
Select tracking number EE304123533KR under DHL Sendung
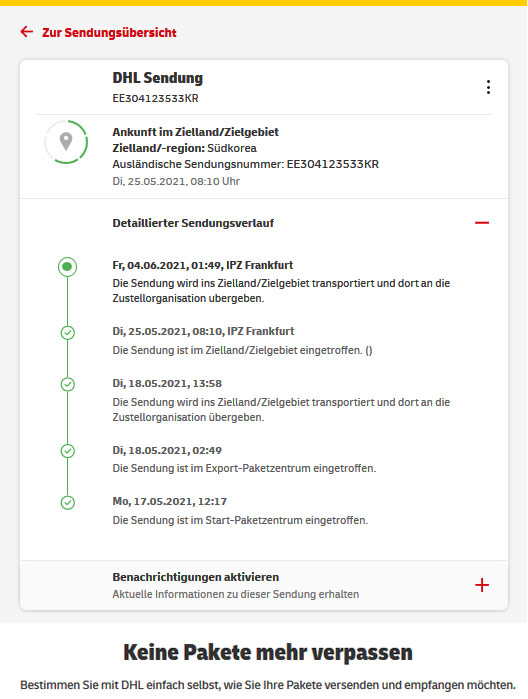(155, 98)
